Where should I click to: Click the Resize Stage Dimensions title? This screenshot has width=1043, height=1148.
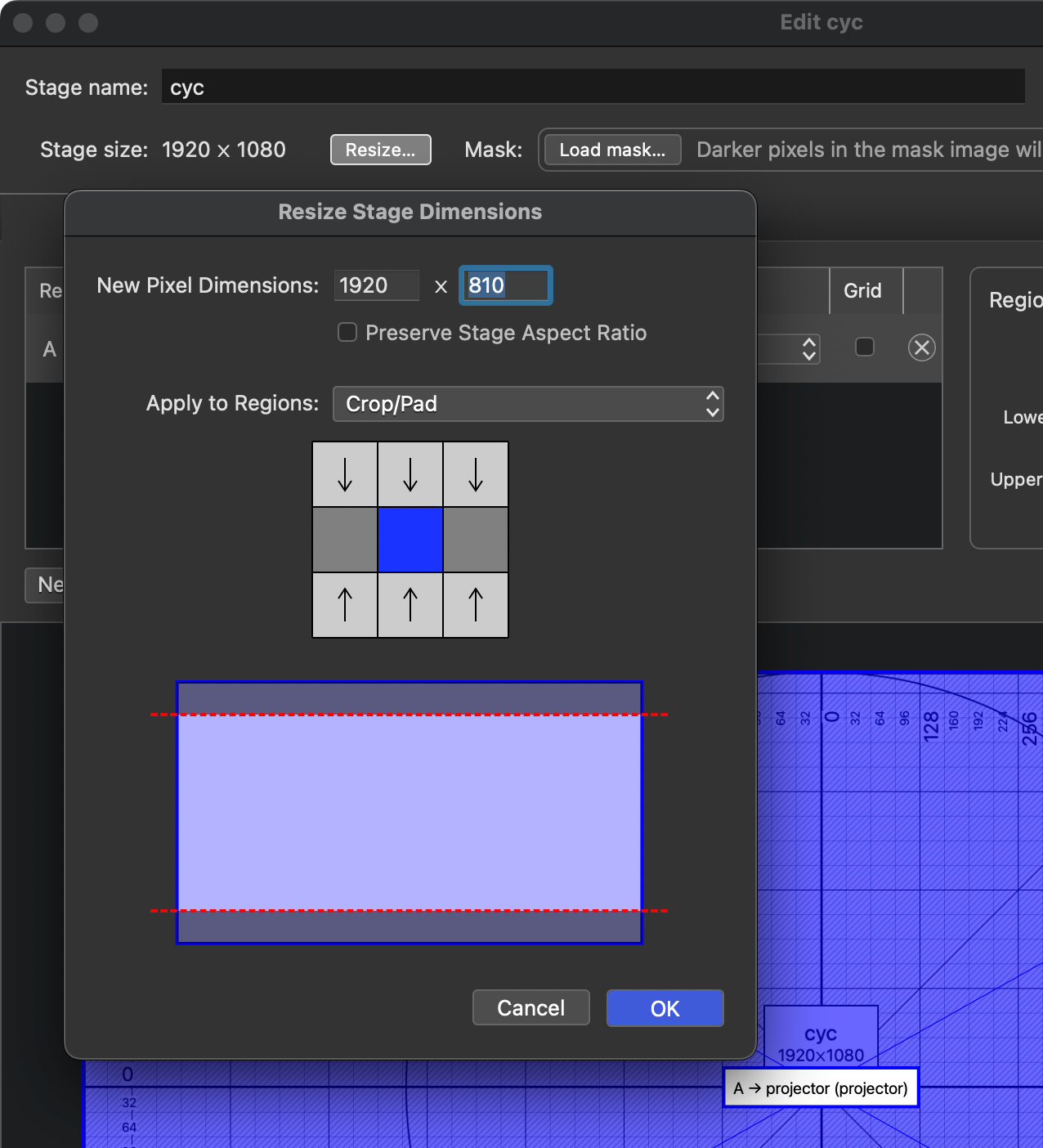pyautogui.click(x=410, y=212)
